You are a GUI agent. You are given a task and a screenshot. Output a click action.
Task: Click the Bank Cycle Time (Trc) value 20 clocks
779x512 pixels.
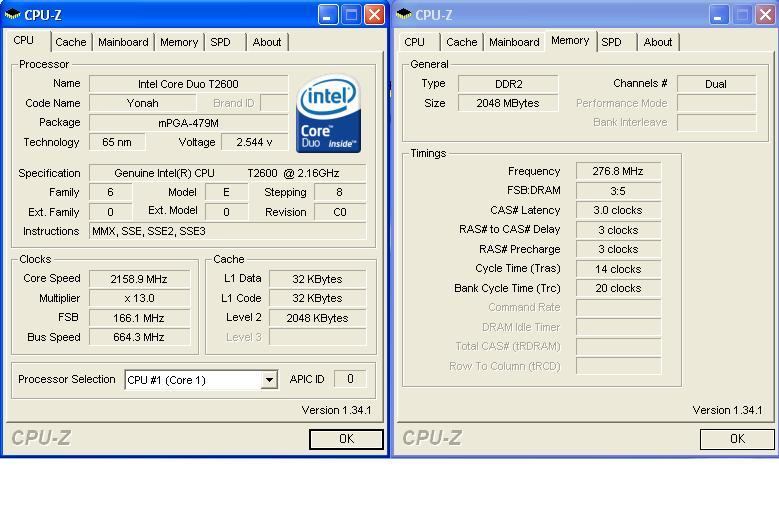click(618, 288)
